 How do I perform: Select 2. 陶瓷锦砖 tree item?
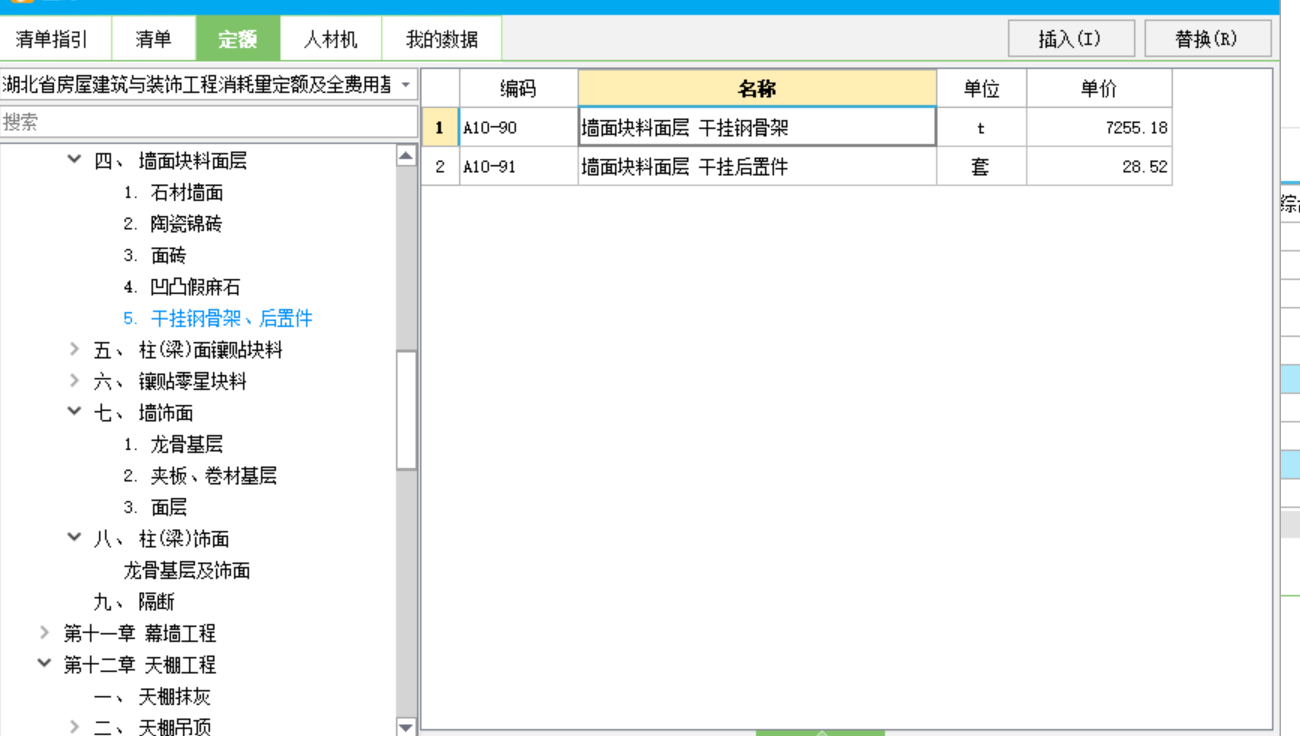pyautogui.click(x=173, y=224)
